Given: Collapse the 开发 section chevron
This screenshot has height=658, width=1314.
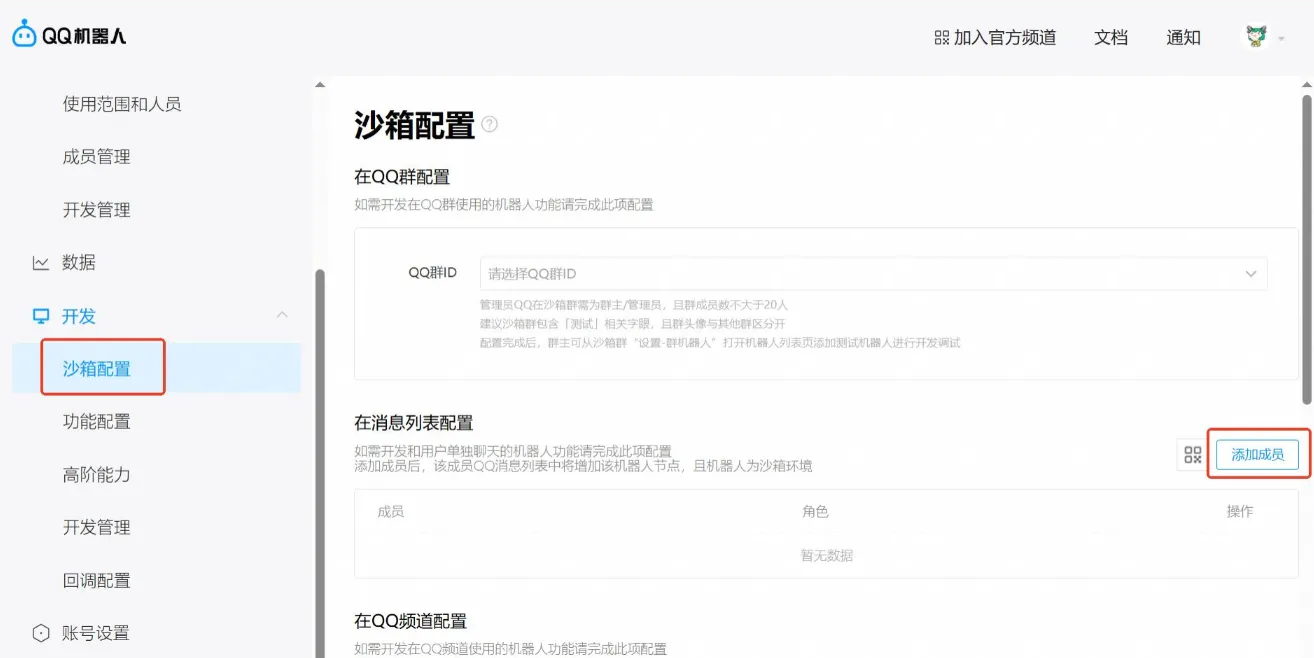Looking at the screenshot, I should pos(282,315).
